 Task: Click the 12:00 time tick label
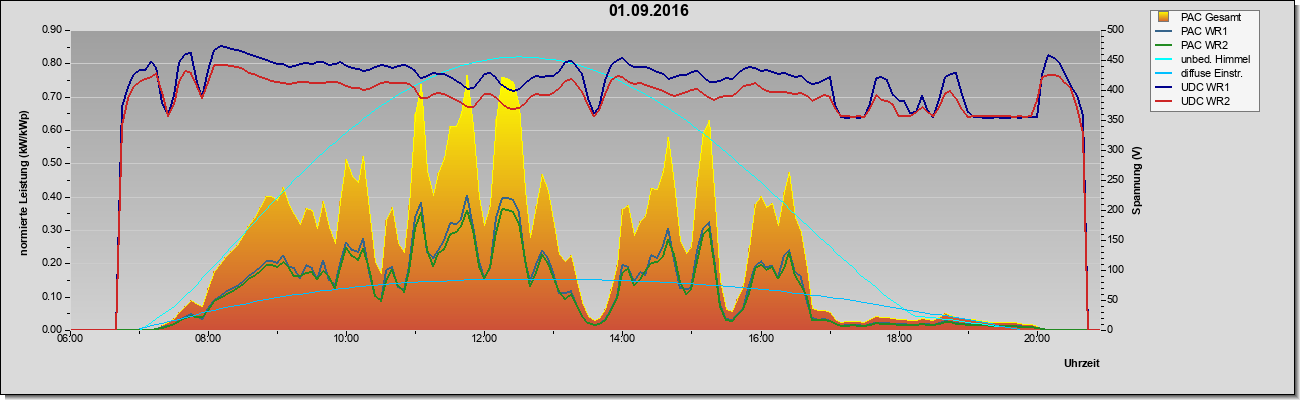(x=483, y=340)
